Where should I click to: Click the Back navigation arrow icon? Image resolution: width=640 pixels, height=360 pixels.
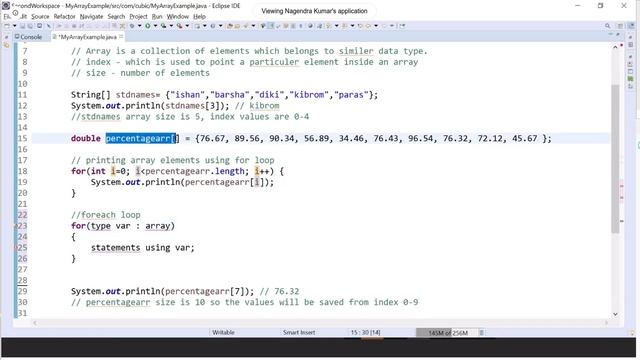368,26
